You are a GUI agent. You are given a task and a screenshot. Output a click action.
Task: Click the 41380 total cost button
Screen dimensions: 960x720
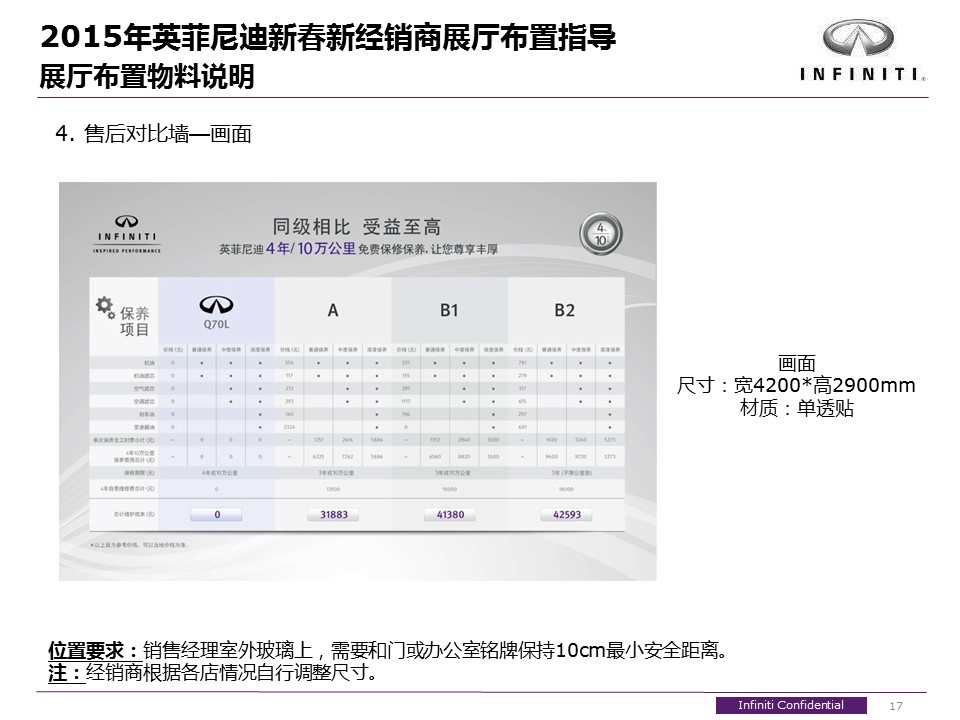tap(449, 515)
